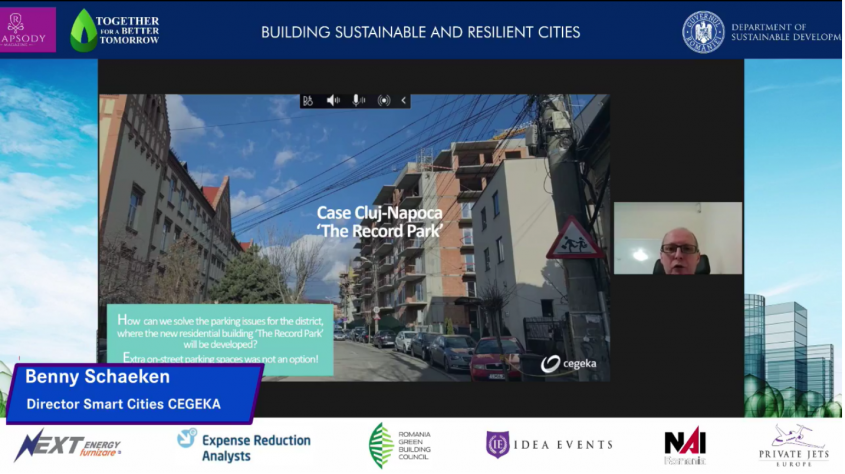This screenshot has height=474, width=845.
Task: Click the B&O audio icon in overlay toolbar
Action: coord(308,101)
